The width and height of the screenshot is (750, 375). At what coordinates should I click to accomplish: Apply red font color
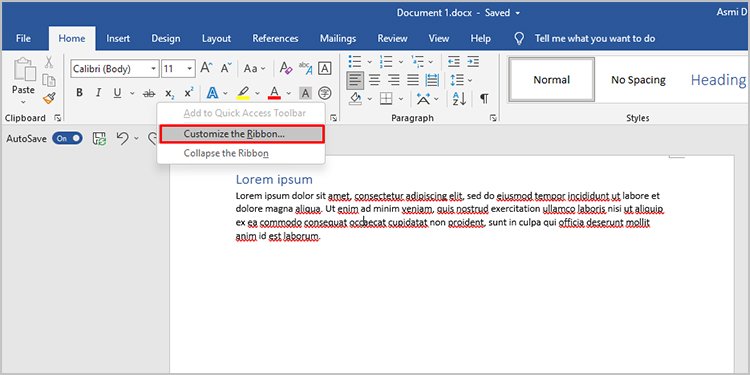(274, 93)
